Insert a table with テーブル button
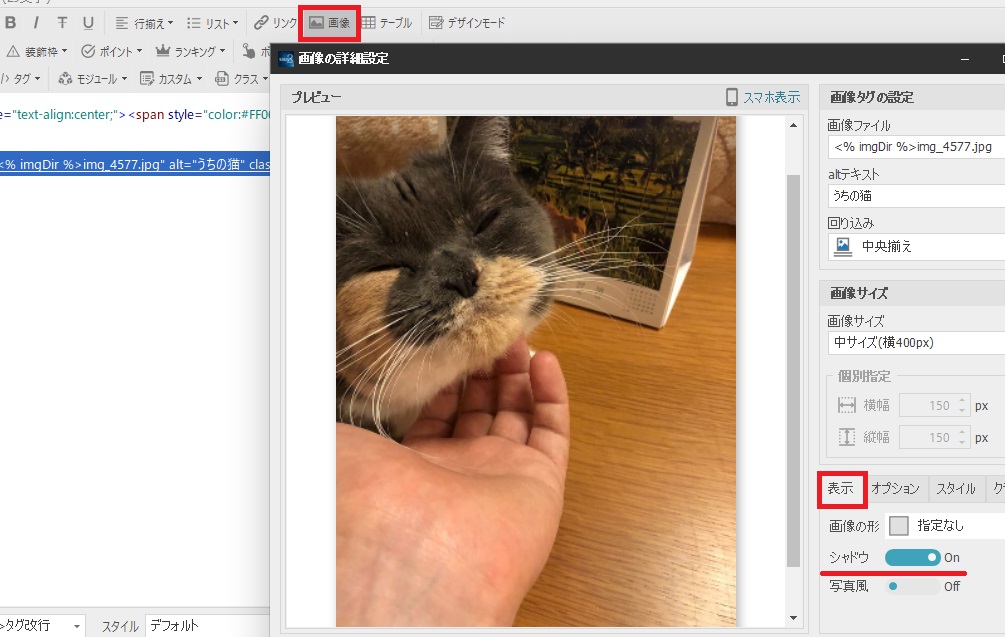Image resolution: width=1005 pixels, height=637 pixels. tap(386, 23)
